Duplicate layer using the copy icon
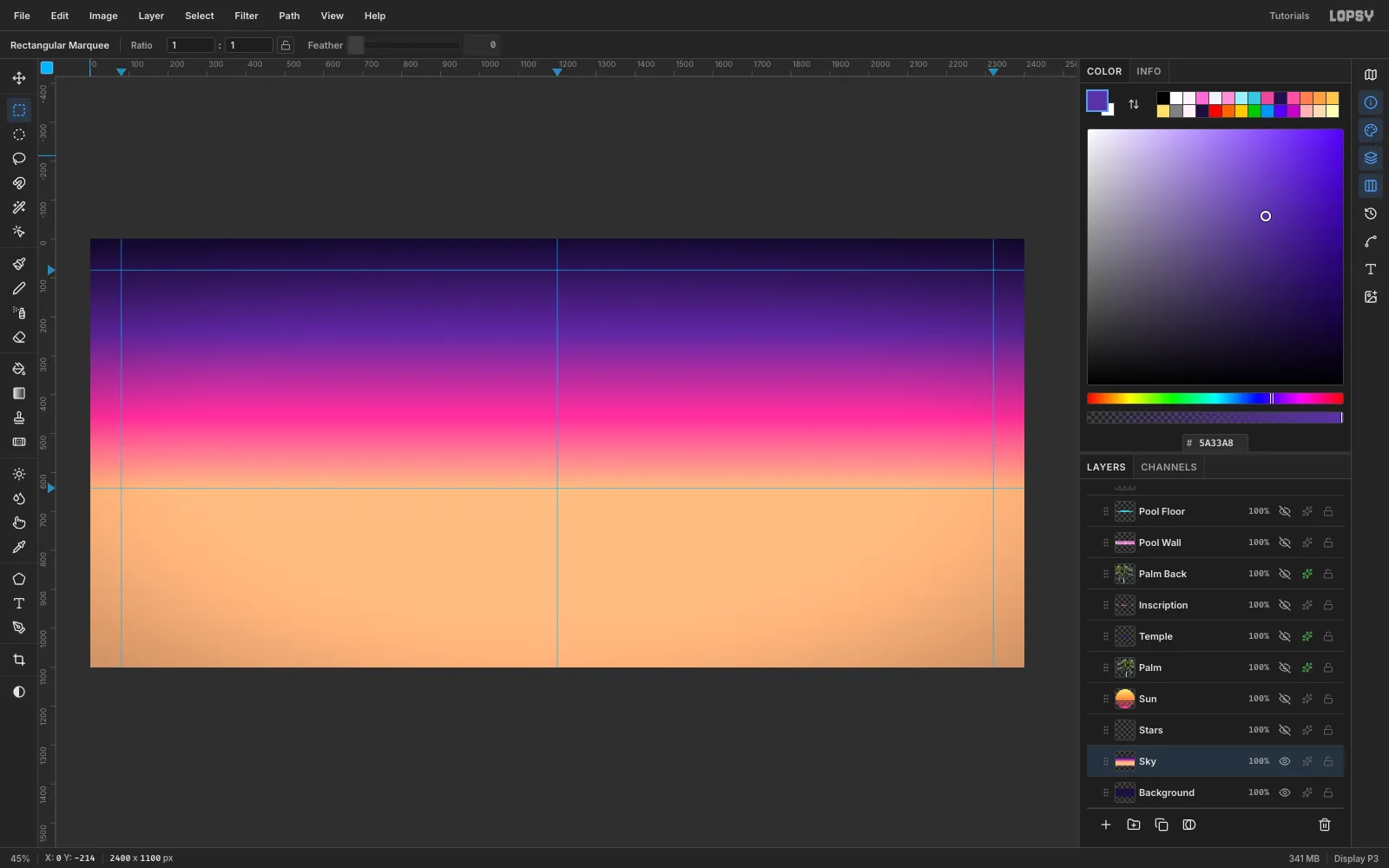This screenshot has height=868, width=1389. 1162,825
